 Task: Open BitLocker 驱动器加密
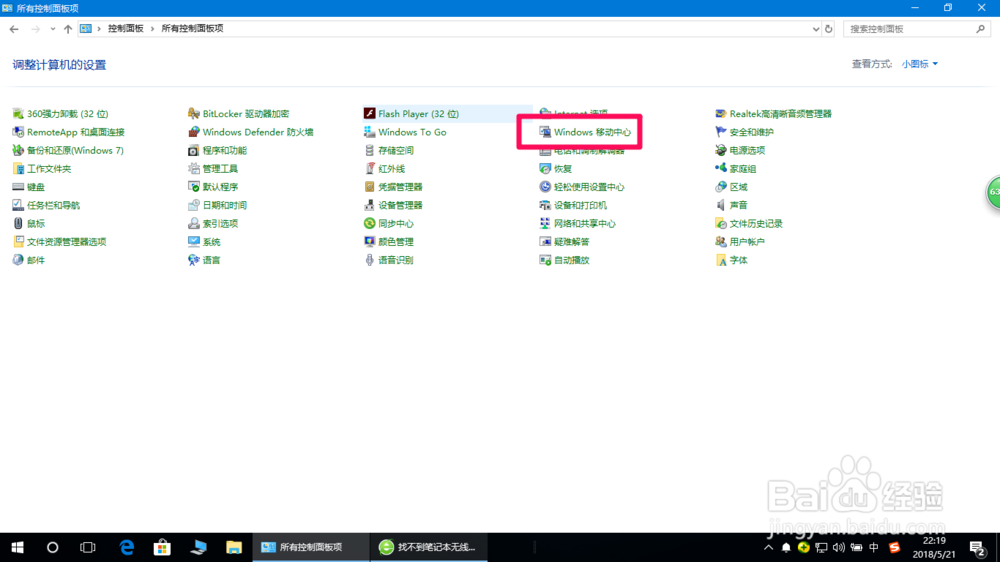pos(239,114)
